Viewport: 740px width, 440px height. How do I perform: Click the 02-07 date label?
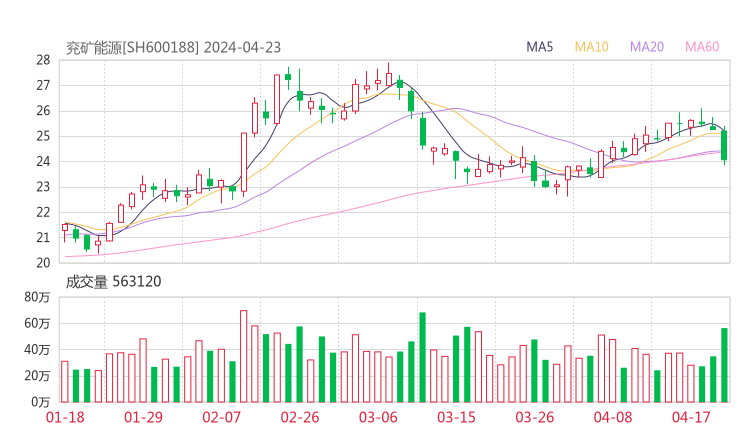(221, 417)
